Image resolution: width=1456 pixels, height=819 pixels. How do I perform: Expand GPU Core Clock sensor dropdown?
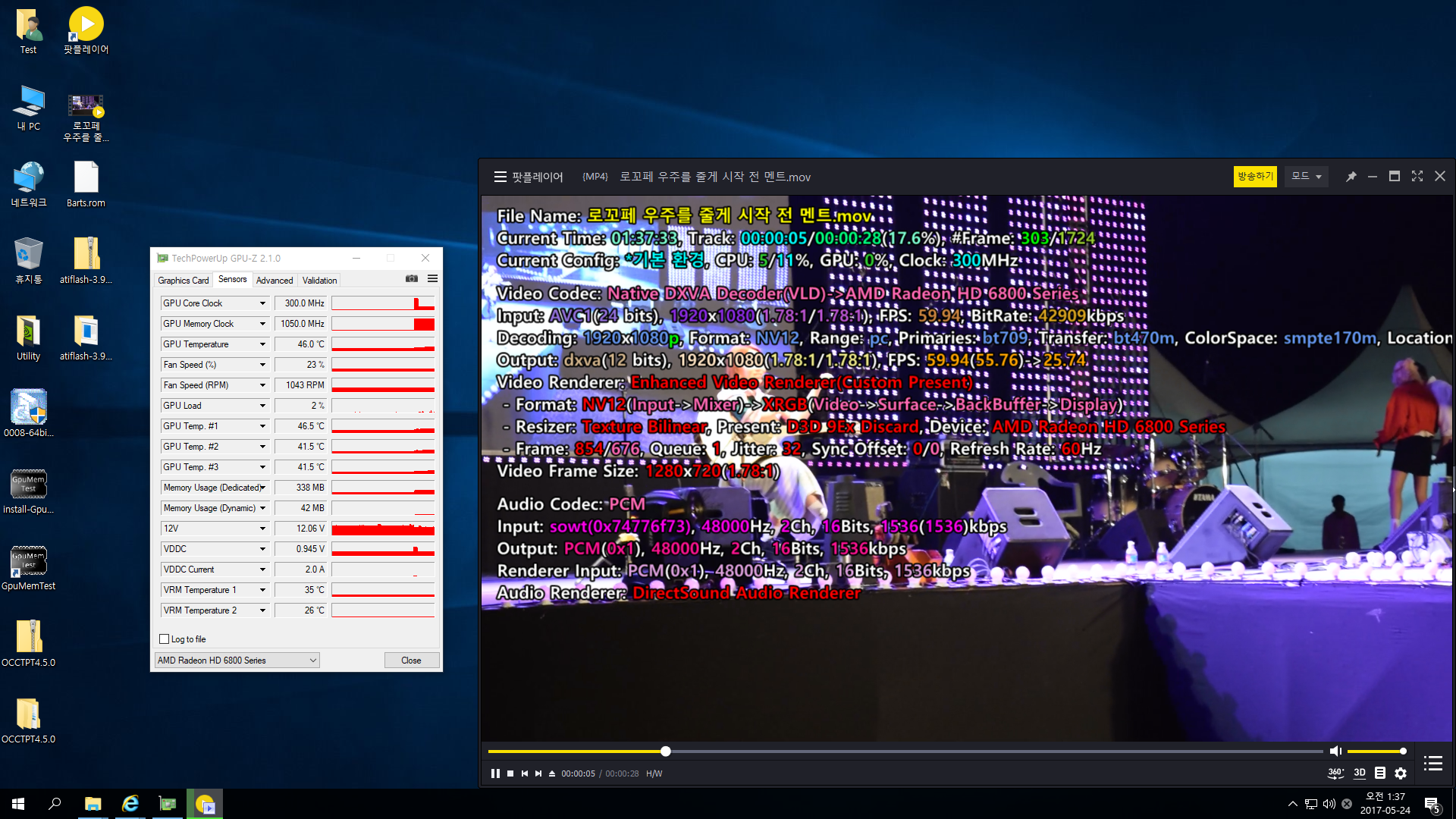point(262,303)
